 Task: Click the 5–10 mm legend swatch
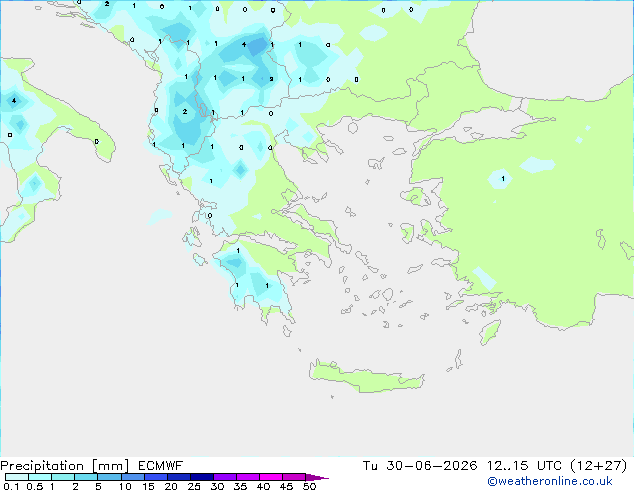109,477
